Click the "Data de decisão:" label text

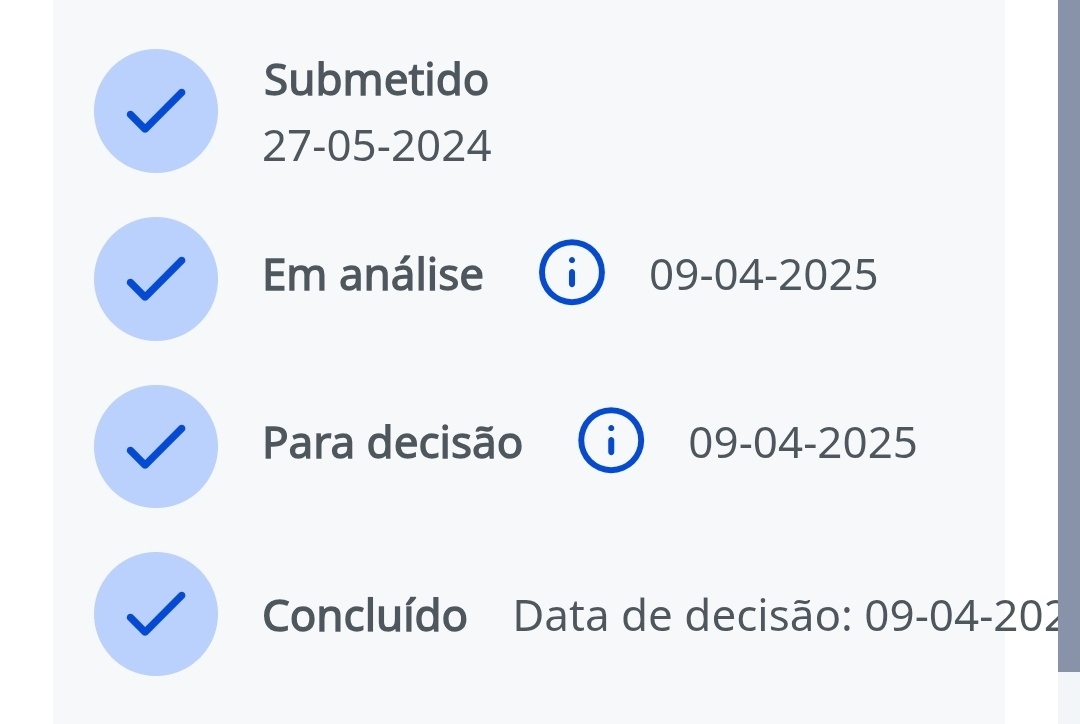(682, 617)
